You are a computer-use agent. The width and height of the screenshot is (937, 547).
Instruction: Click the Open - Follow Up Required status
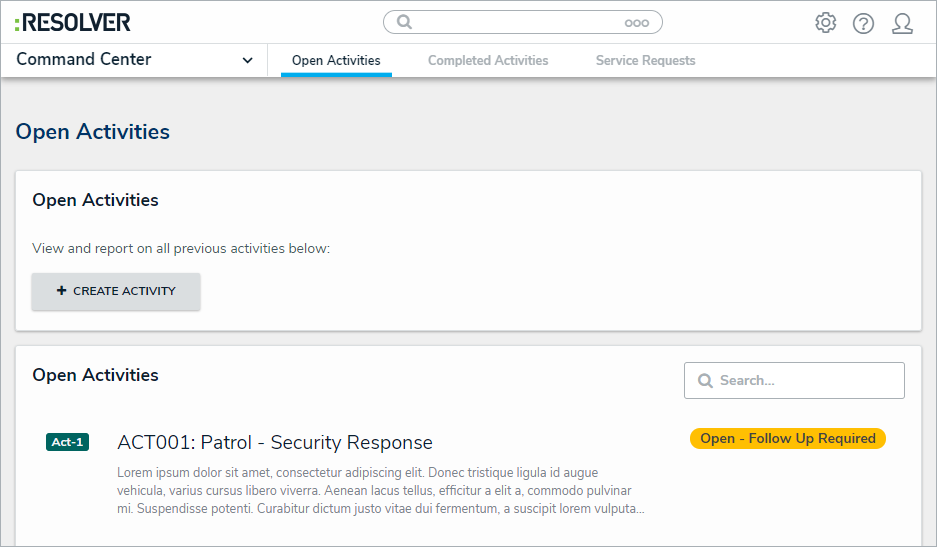tap(788, 439)
